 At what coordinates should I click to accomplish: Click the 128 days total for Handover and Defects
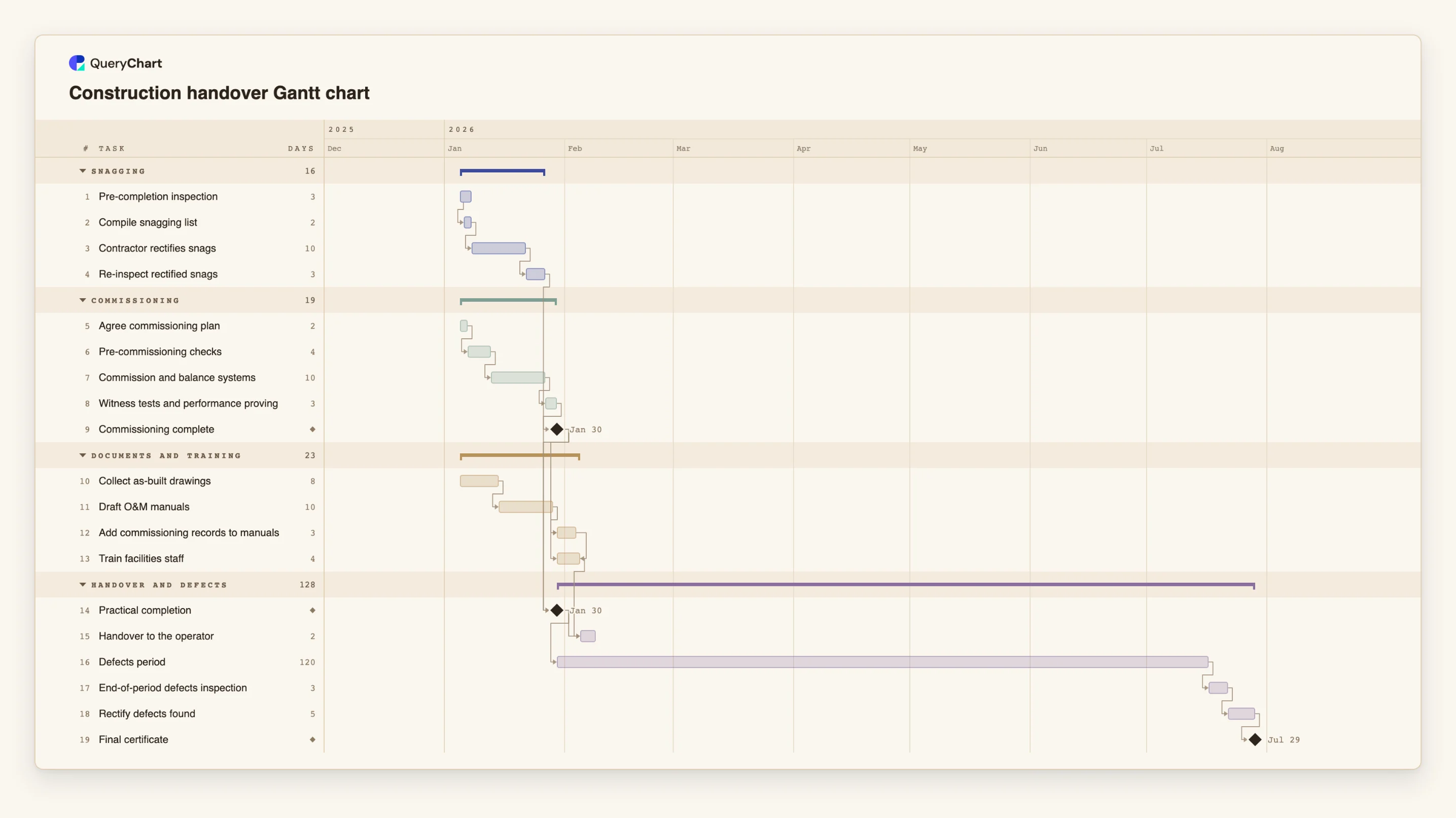point(307,585)
